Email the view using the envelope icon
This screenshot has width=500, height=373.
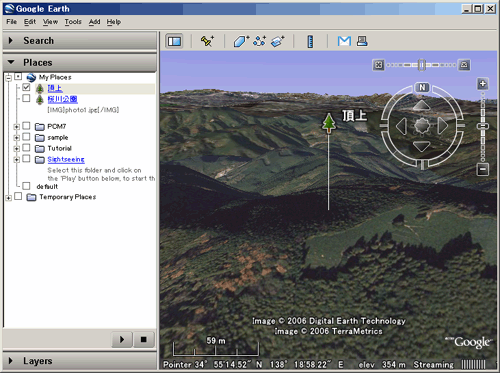(x=344, y=41)
